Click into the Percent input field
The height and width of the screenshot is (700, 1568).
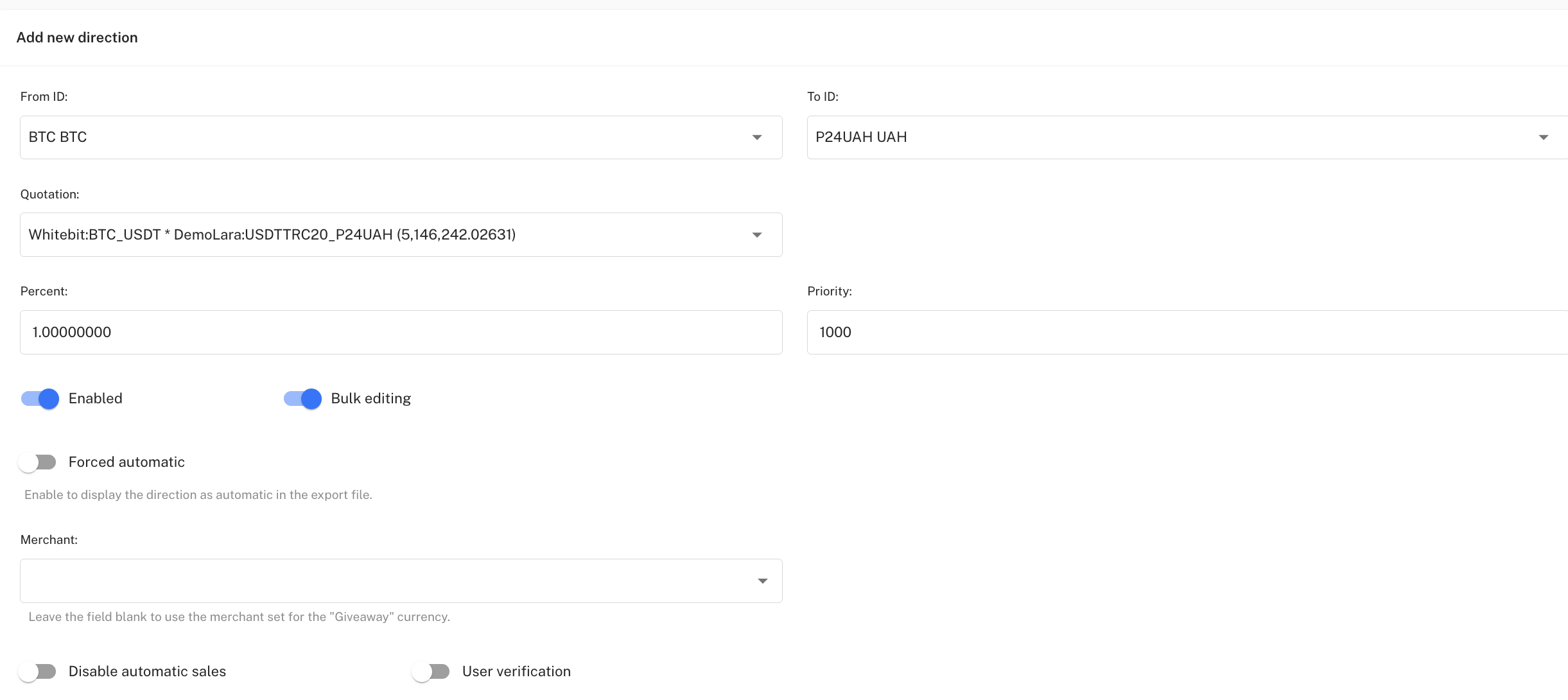[401, 333]
